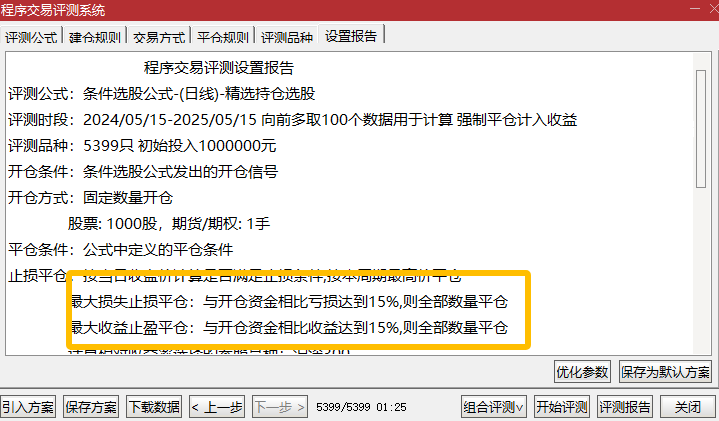Click the 关闭 button

687,407
